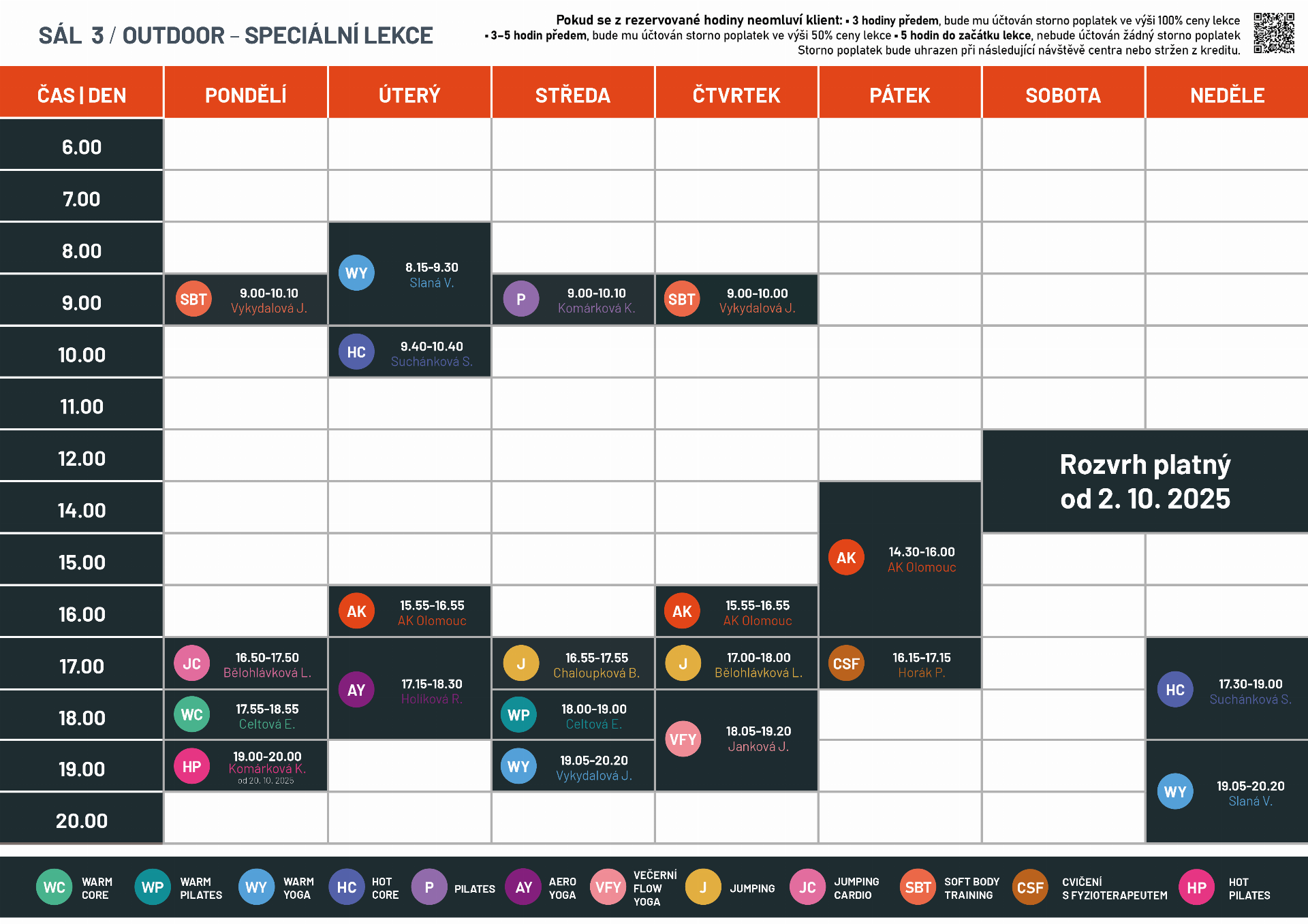This screenshot has height=924, width=1308.
Task: Select the SOBOTA column header
Action: 1063,95
